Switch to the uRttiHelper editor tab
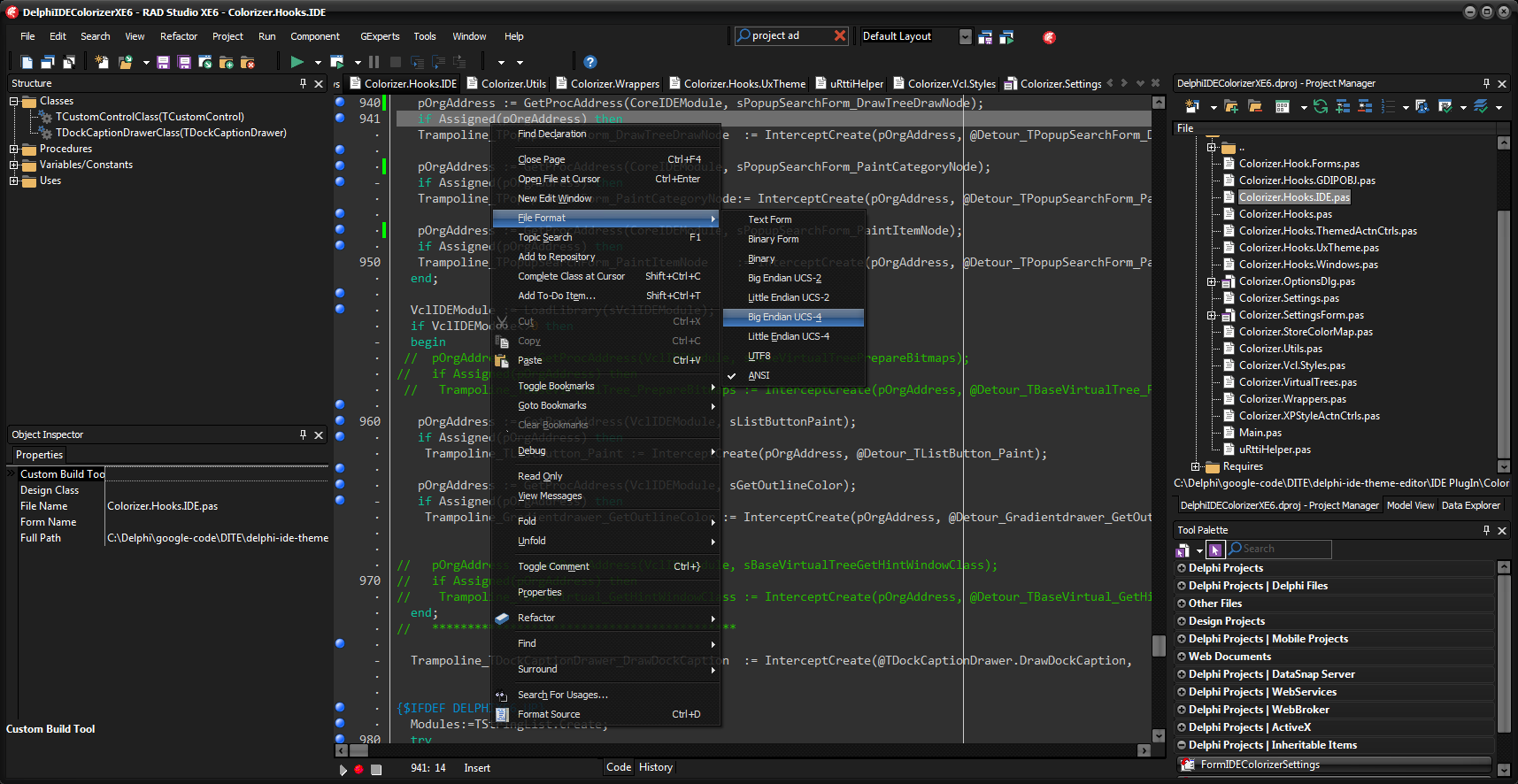The image size is (1518, 784). pyautogui.click(x=849, y=84)
